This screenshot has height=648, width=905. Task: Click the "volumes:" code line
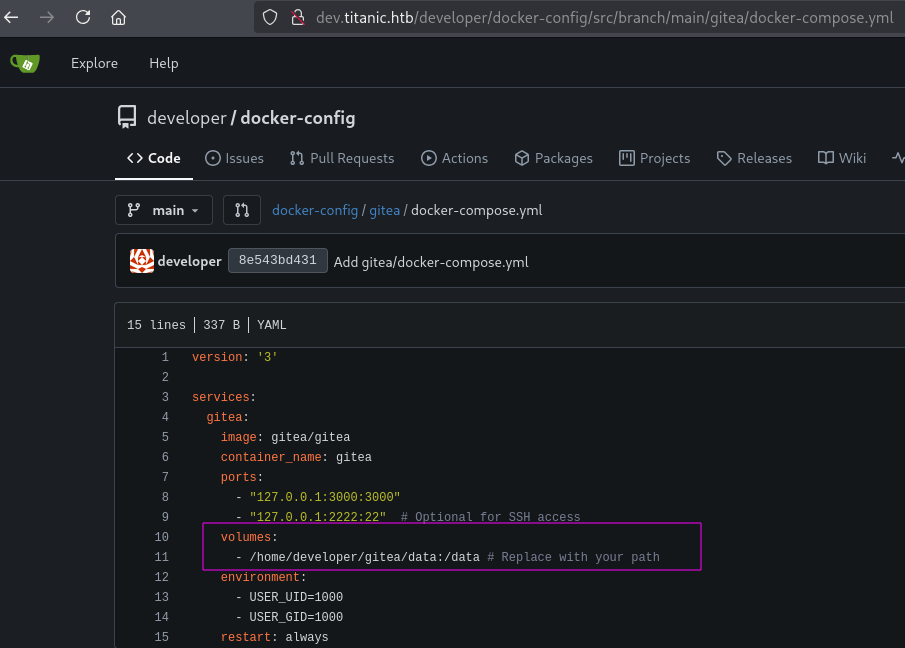click(x=249, y=537)
